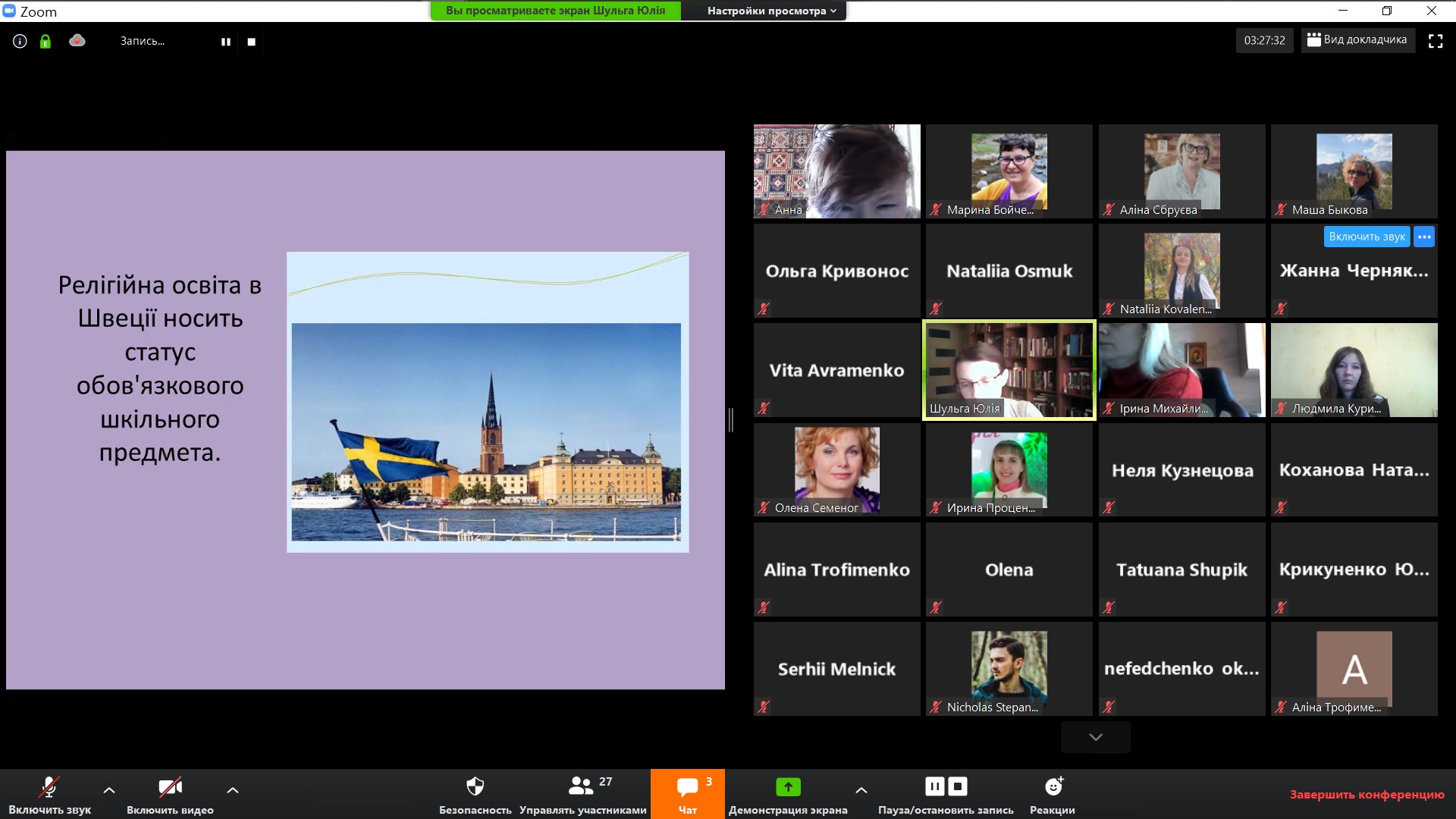
Task: Select Ірина Михайли... video tile
Action: 1182,370
